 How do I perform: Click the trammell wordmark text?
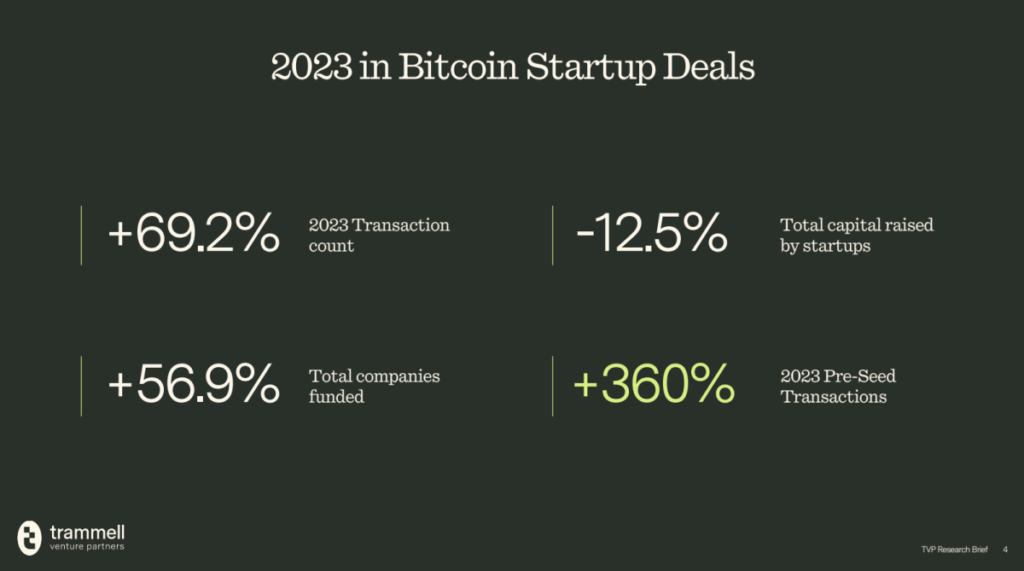pyautogui.click(x=87, y=530)
